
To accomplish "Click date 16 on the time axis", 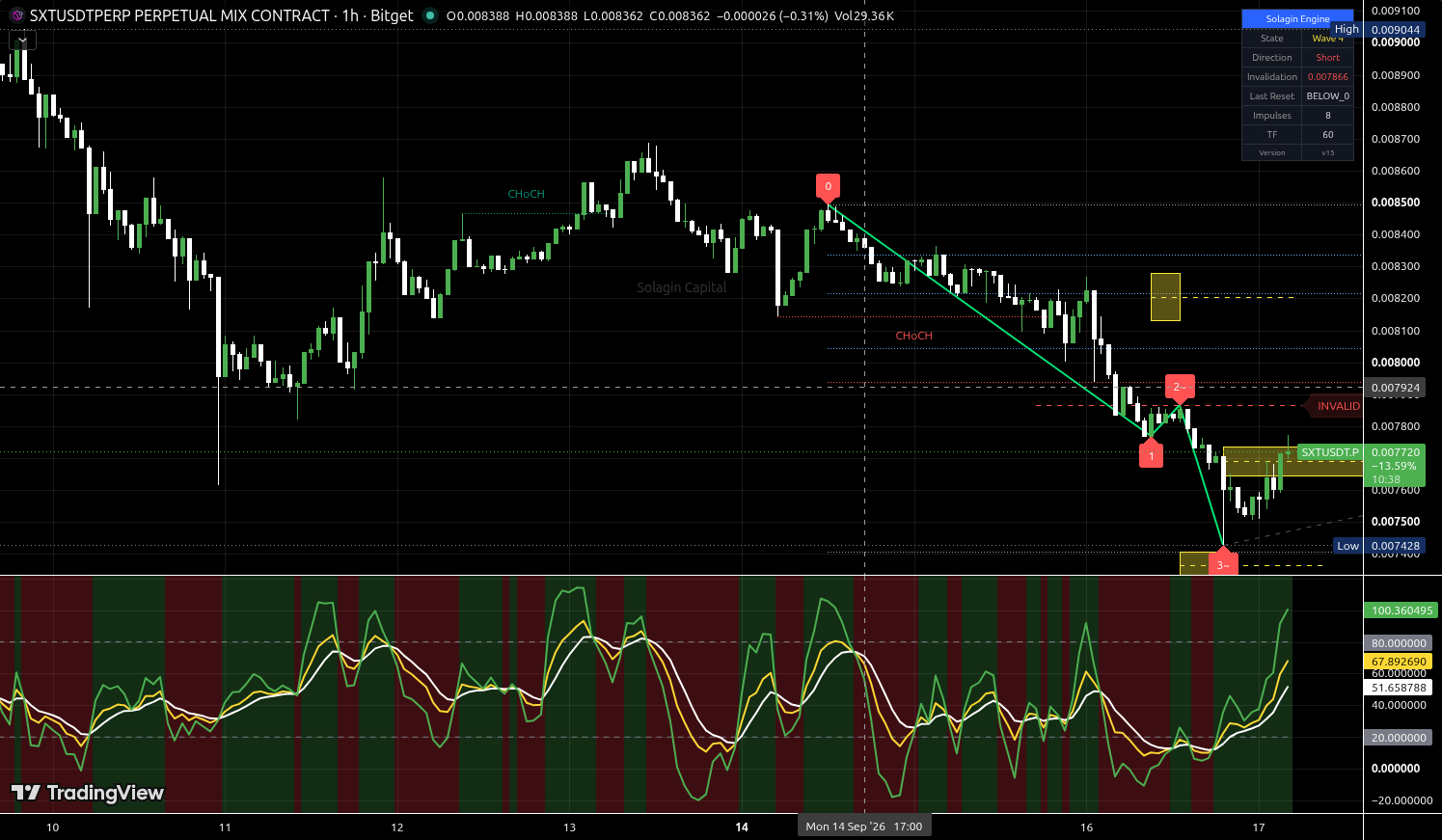I will (x=1087, y=827).
